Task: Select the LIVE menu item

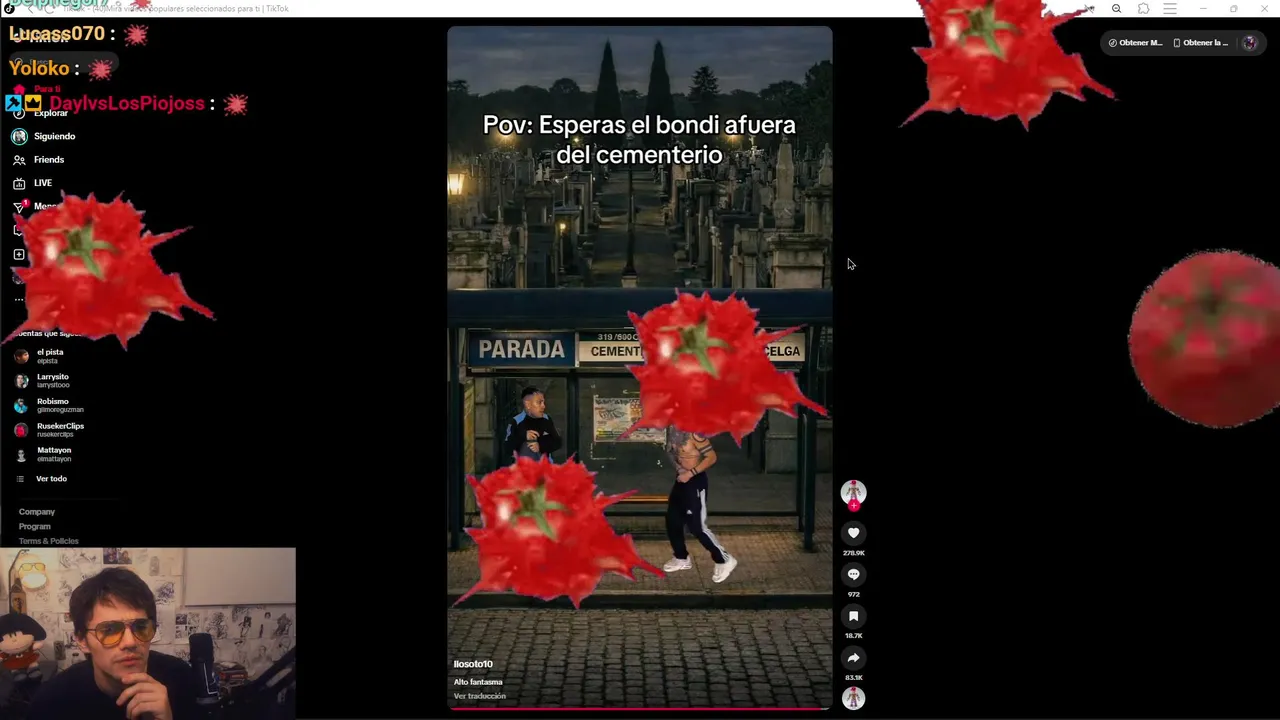Action: tap(43, 183)
